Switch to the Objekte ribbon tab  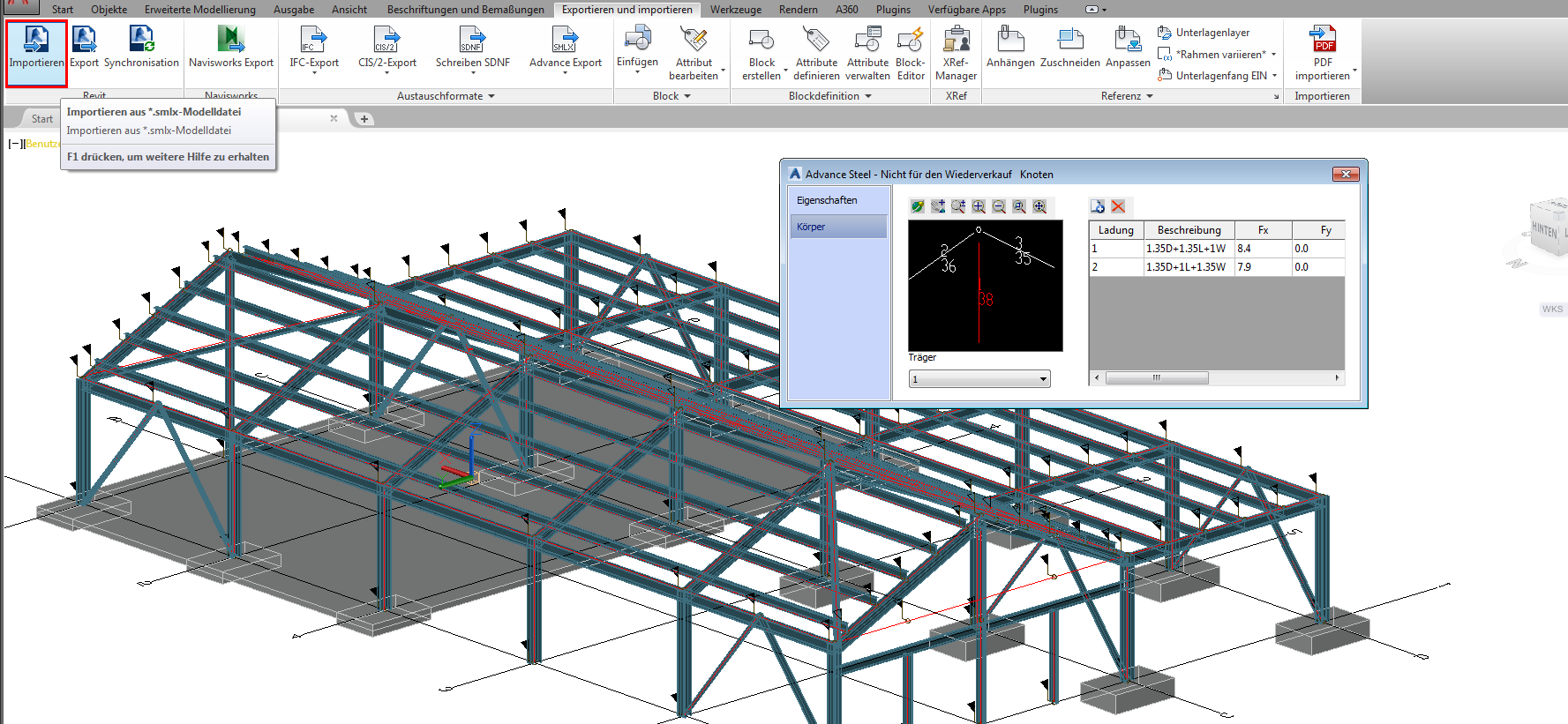pos(109,10)
